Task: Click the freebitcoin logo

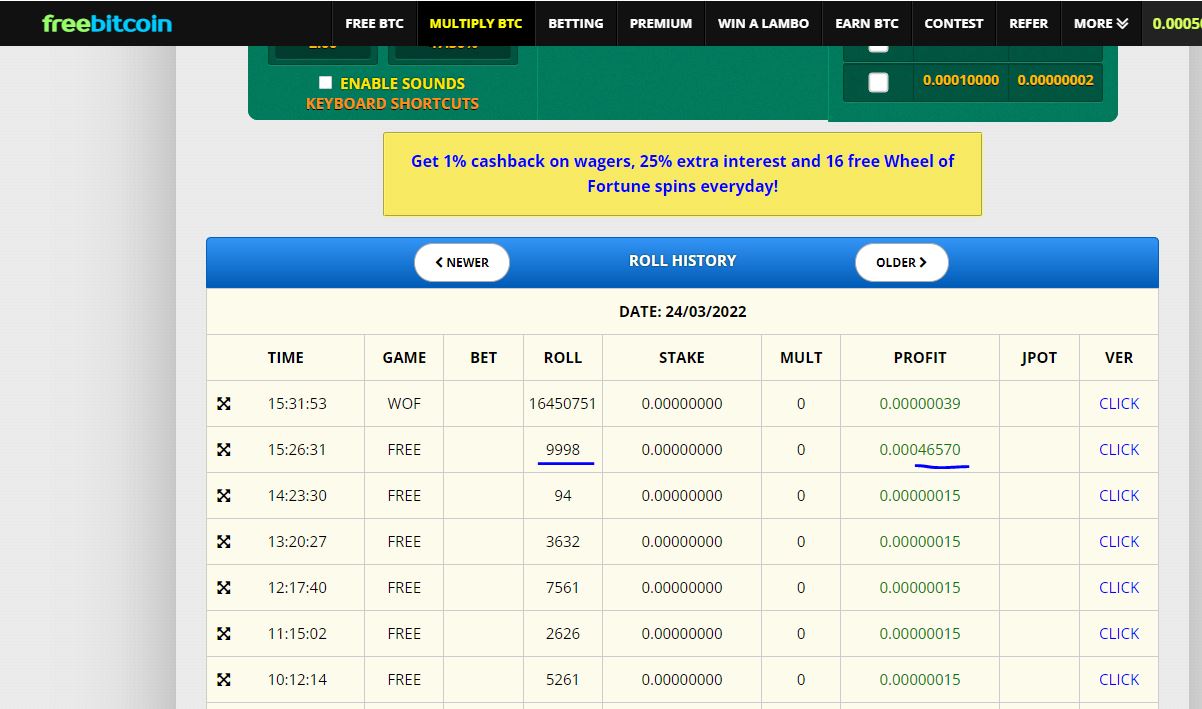Action: [107, 23]
